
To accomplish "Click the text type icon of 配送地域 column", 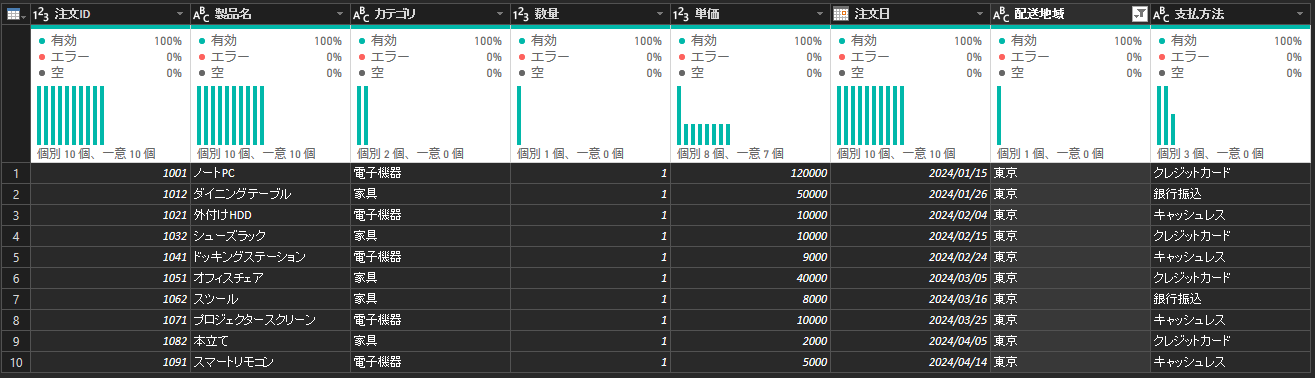I will (1001, 13).
